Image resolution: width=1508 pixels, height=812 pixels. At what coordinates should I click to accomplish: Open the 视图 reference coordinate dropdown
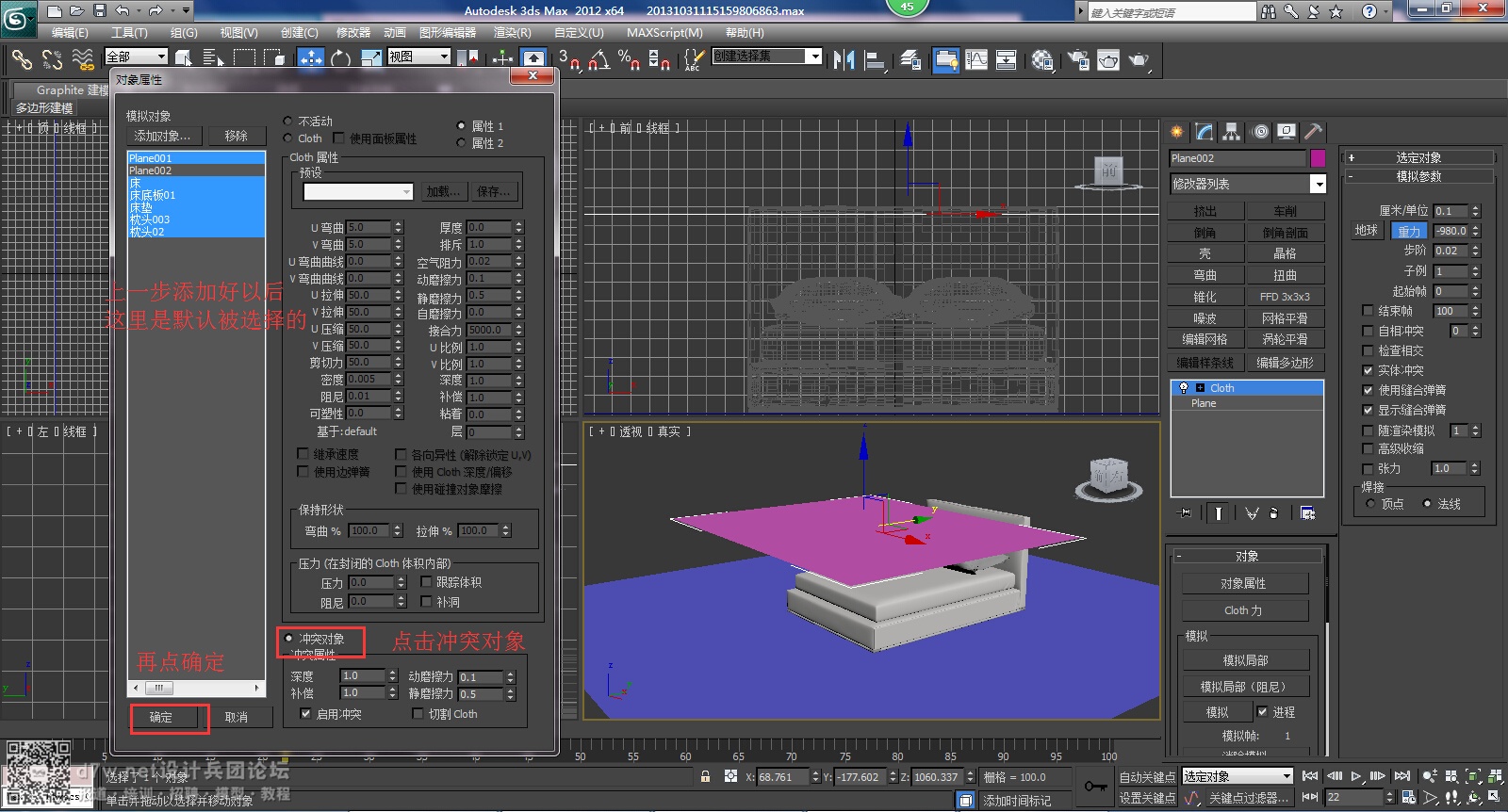419,57
